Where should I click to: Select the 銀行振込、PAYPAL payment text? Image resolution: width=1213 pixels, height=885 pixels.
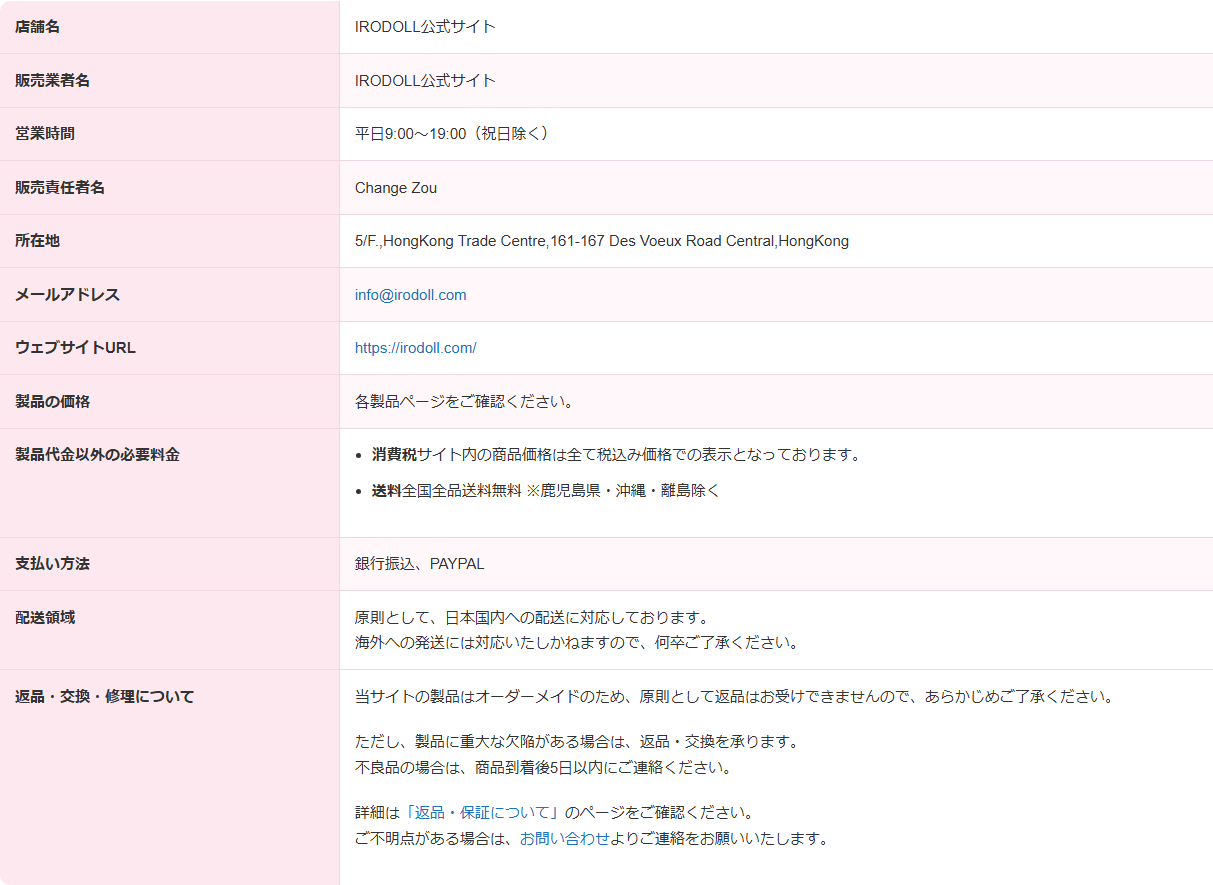pos(420,564)
